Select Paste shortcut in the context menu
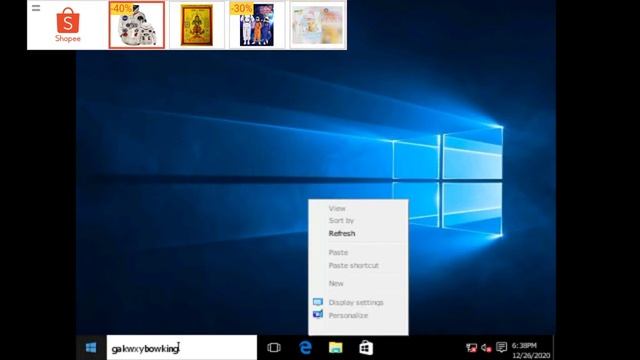Image resolution: width=640 pixels, height=360 pixels. click(353, 265)
